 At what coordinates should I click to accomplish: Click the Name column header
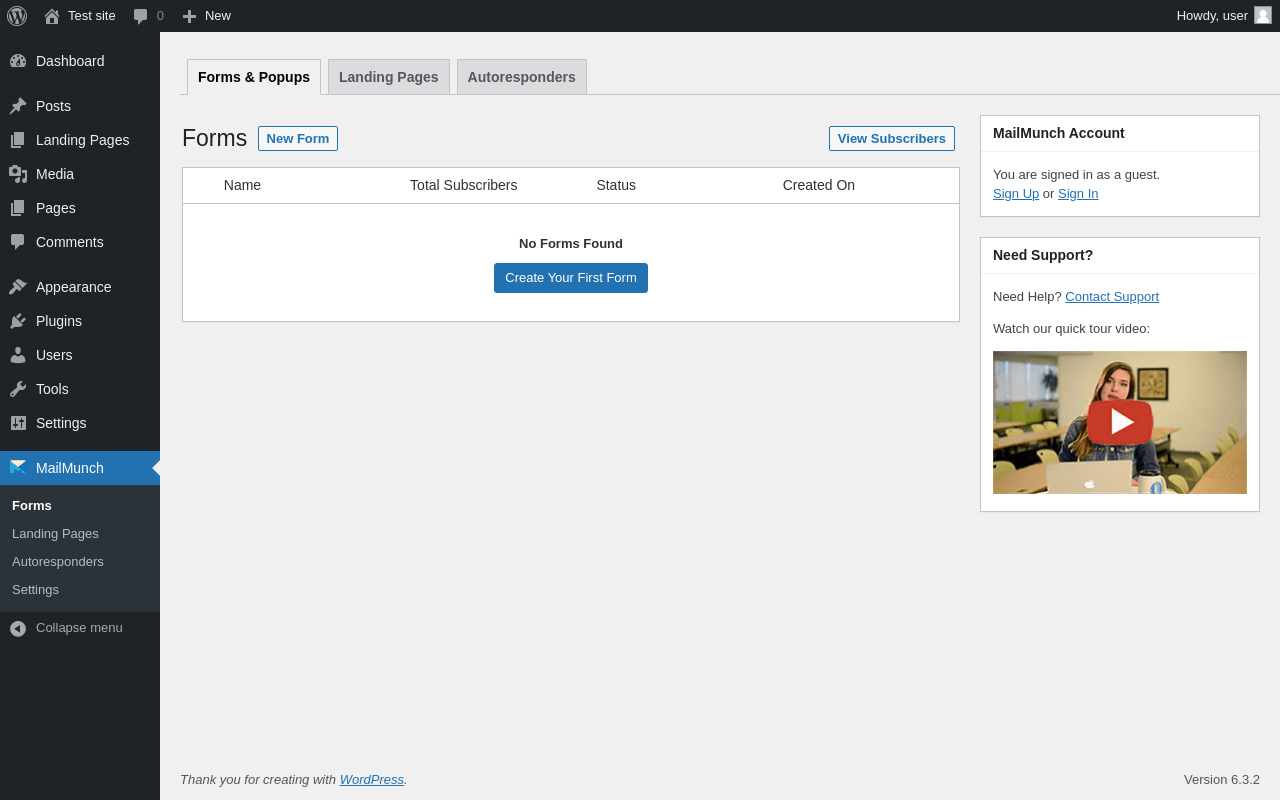pyautogui.click(x=242, y=185)
